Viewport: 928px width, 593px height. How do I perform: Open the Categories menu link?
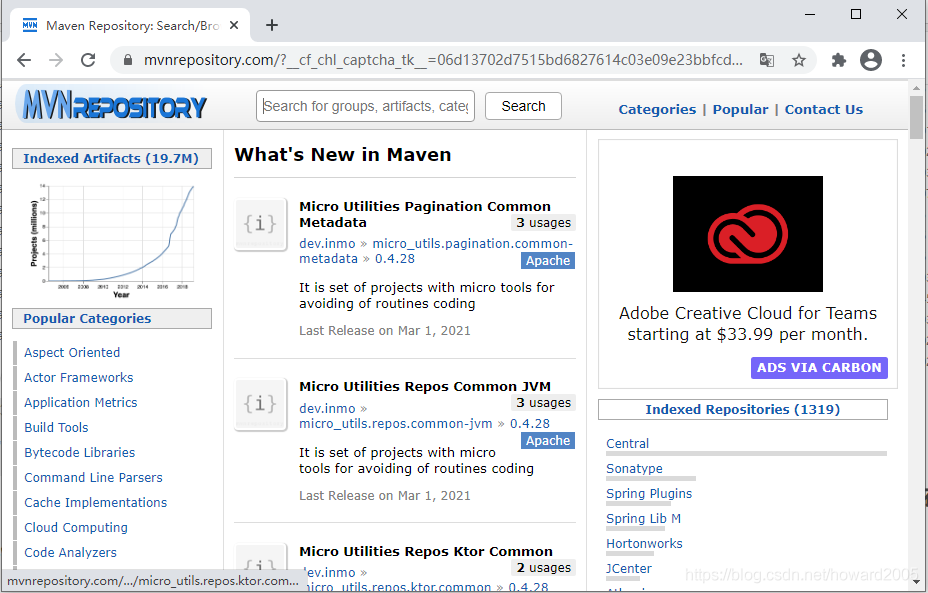click(657, 109)
